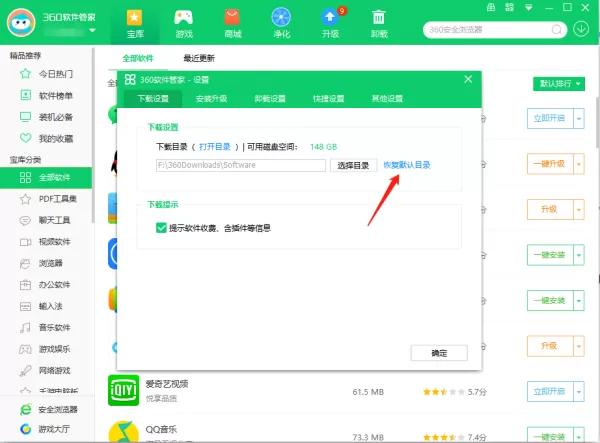Open the 游戏 gamepad icon
This screenshot has width=600, height=443.
click(x=184, y=24)
